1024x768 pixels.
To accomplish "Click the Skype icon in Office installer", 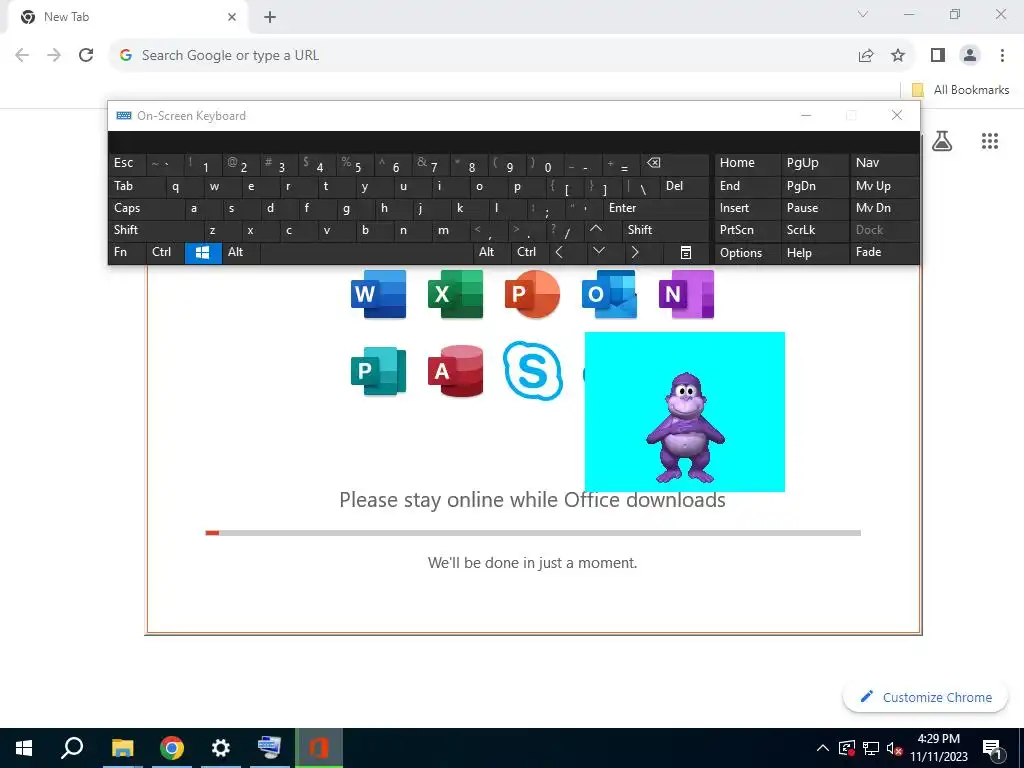I will (x=533, y=371).
